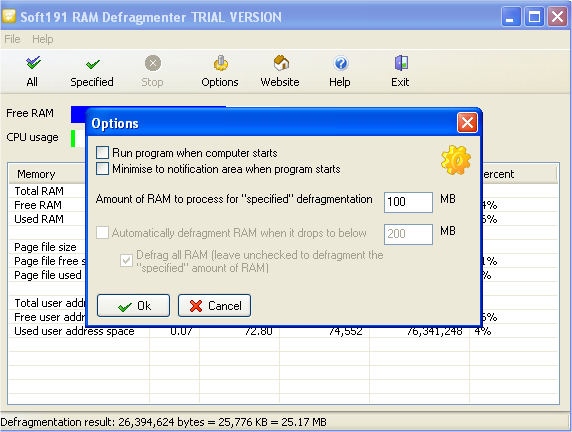Click the auto-defragment threshold field showing 200
This screenshot has height=432, width=572.
(x=408, y=234)
